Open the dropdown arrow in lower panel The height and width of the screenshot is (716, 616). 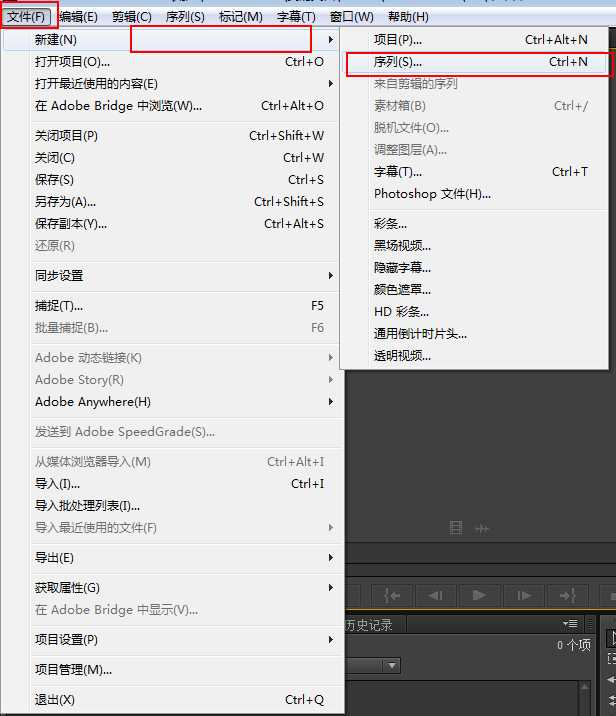[x=392, y=665]
